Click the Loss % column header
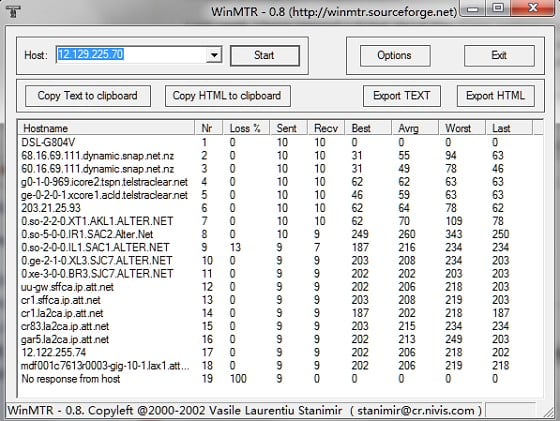The height and width of the screenshot is (421, 560). (246, 128)
